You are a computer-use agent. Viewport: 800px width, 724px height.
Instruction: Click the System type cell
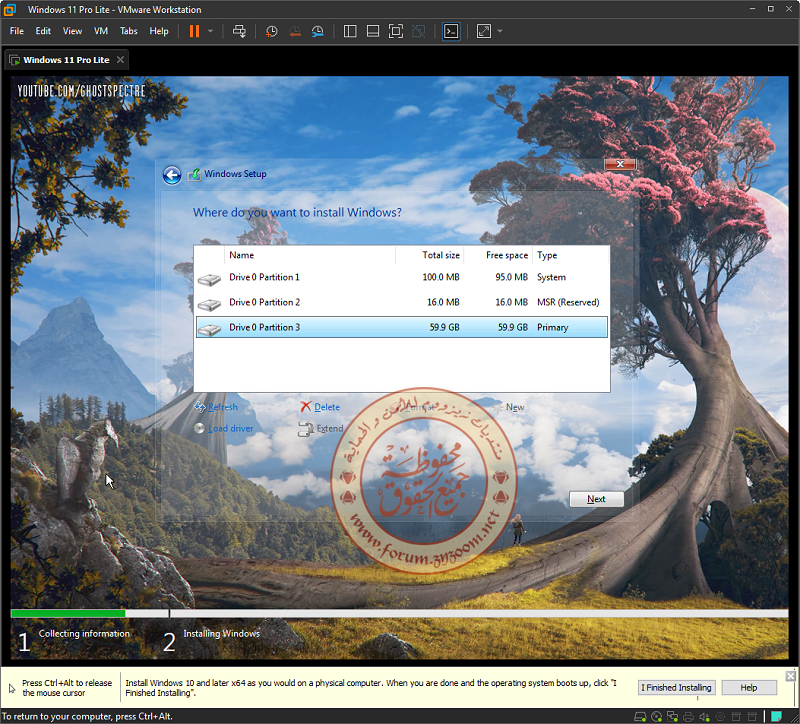click(551, 277)
